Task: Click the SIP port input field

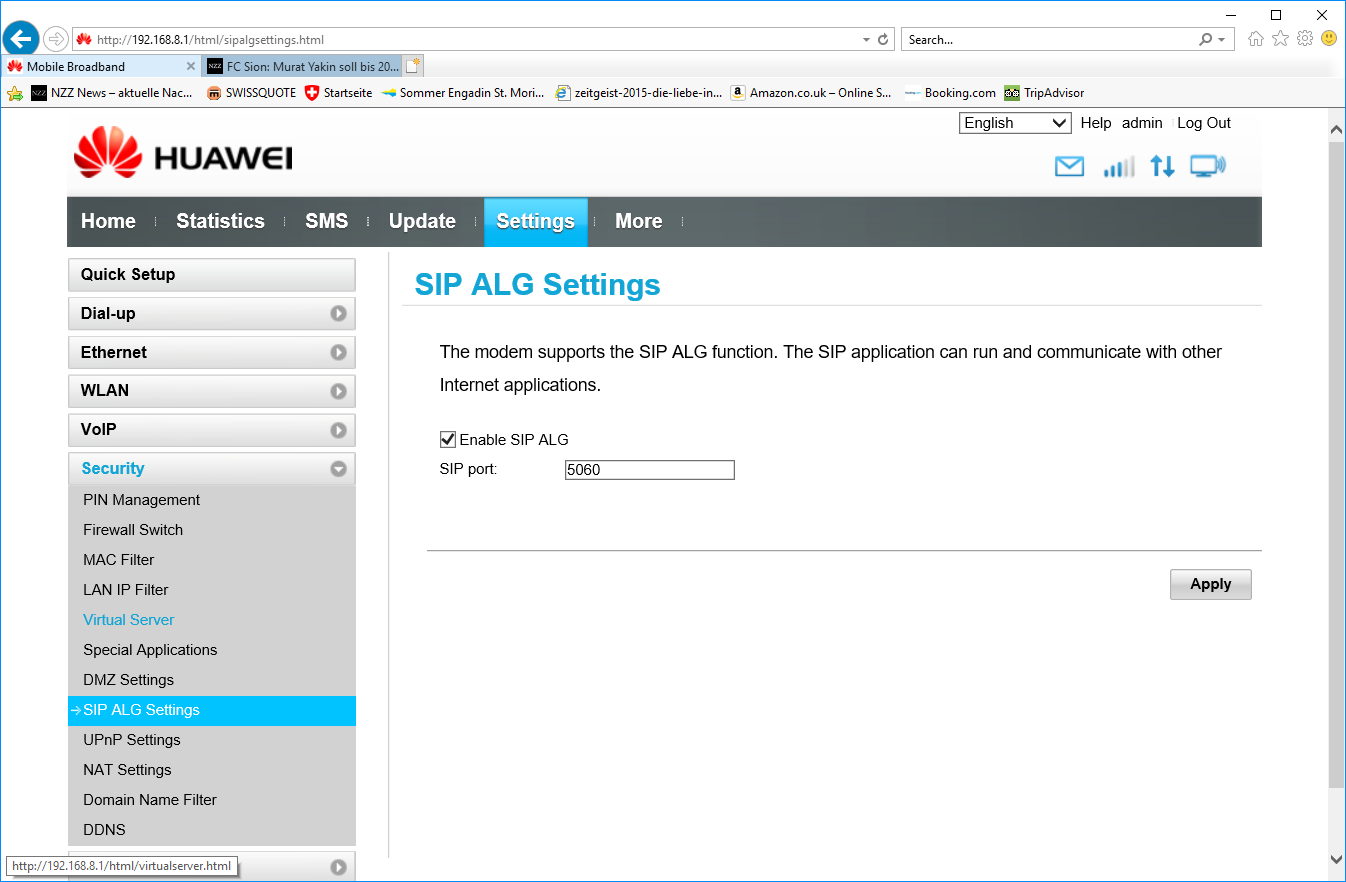Action: tap(649, 470)
